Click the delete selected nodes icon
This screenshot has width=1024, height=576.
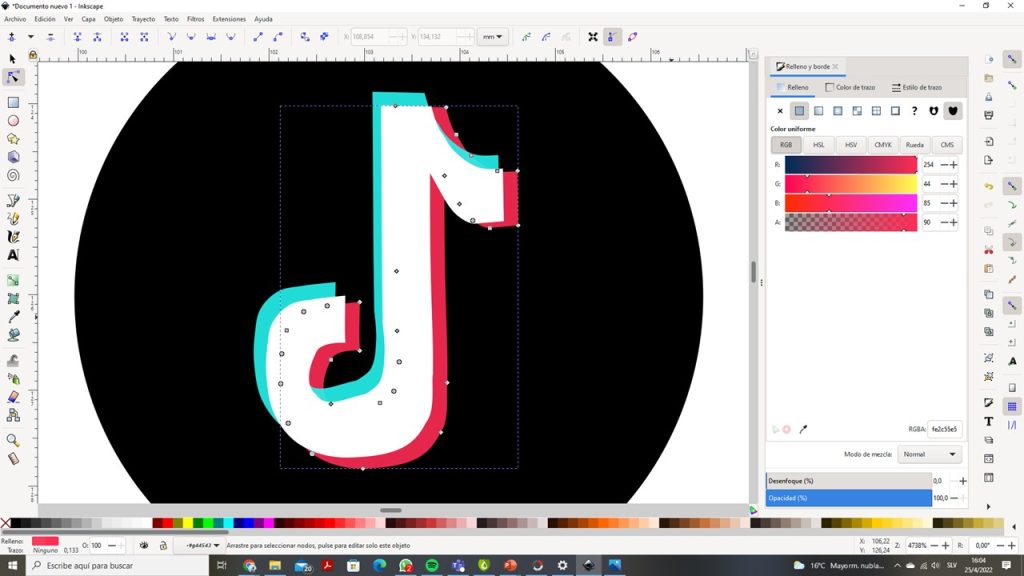pos(50,37)
